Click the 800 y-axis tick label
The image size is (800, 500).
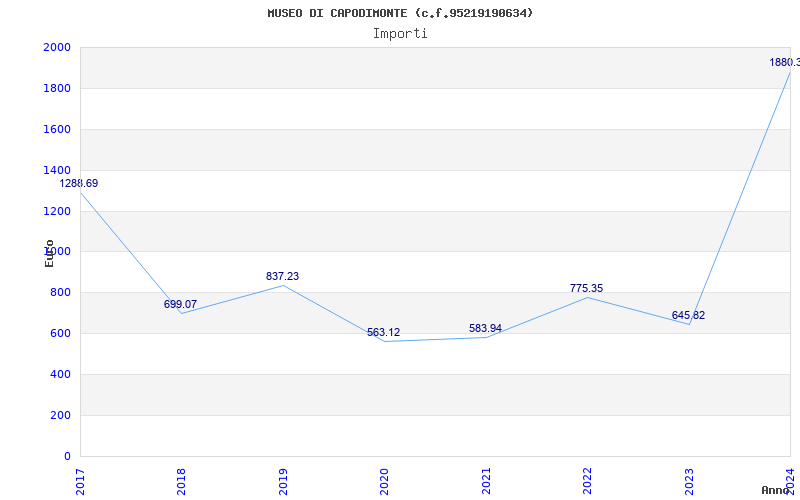(x=61, y=292)
